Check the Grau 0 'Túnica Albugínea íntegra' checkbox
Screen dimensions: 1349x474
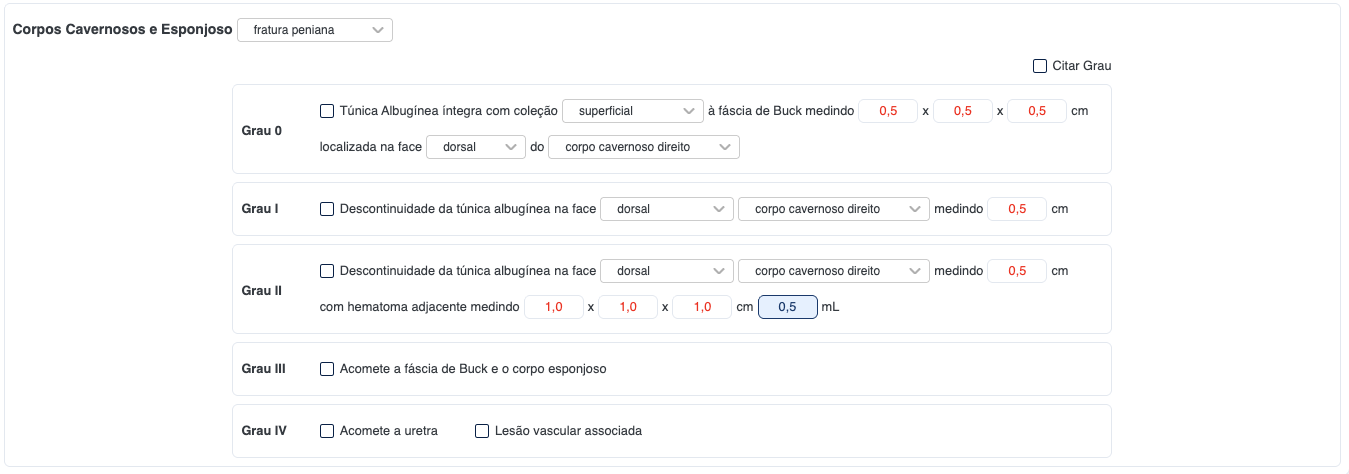click(x=327, y=111)
